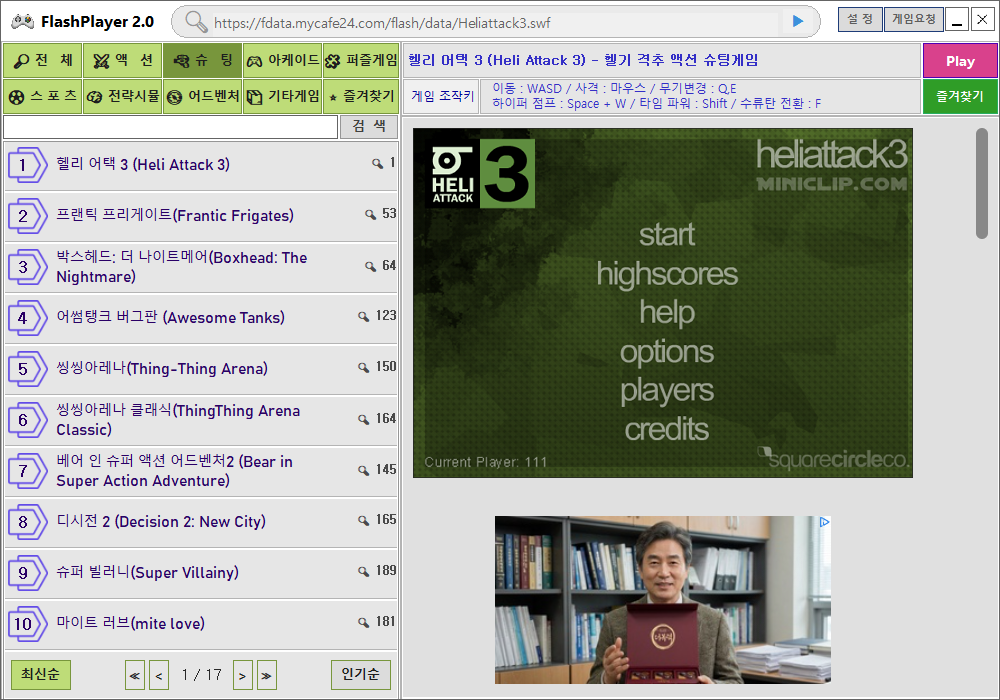Click number 2 arrow icon for Frantic Frigates

click(x=27, y=216)
